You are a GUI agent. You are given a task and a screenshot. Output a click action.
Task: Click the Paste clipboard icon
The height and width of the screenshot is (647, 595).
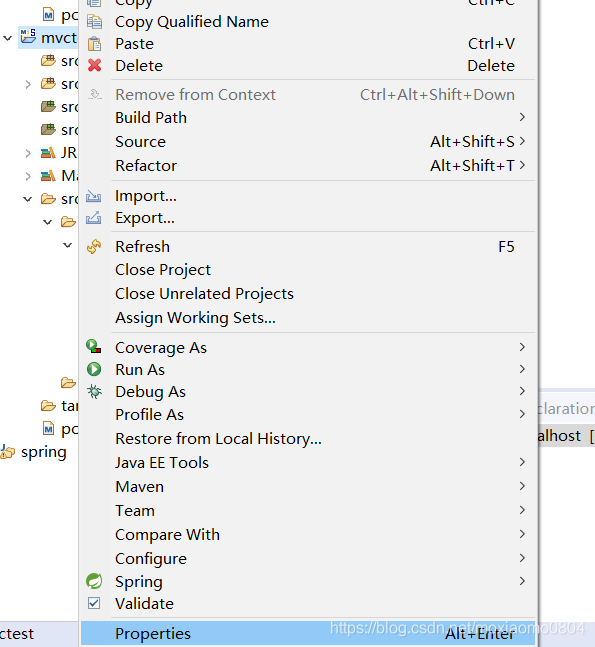click(94, 43)
